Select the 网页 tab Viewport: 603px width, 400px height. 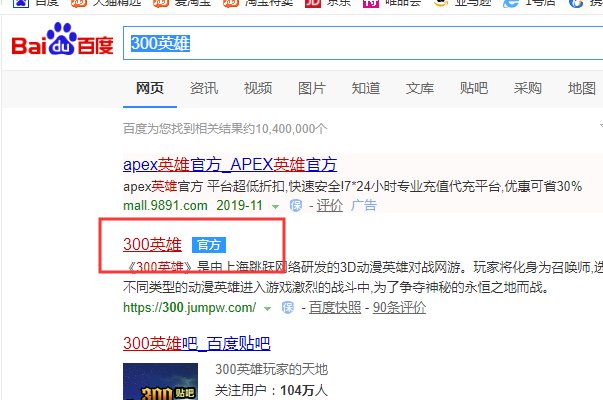pyautogui.click(x=150, y=88)
